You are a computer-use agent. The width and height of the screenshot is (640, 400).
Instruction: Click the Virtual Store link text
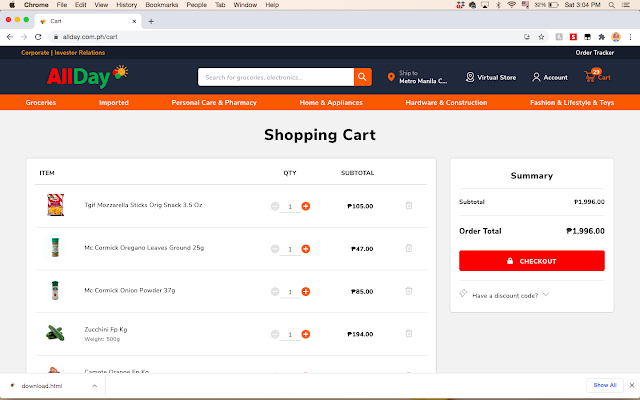point(497,78)
